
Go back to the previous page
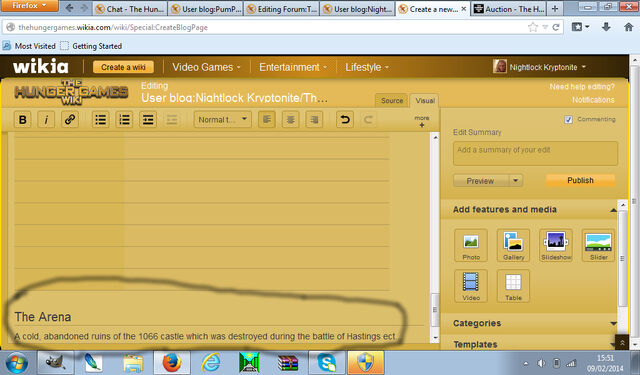(69, 8)
